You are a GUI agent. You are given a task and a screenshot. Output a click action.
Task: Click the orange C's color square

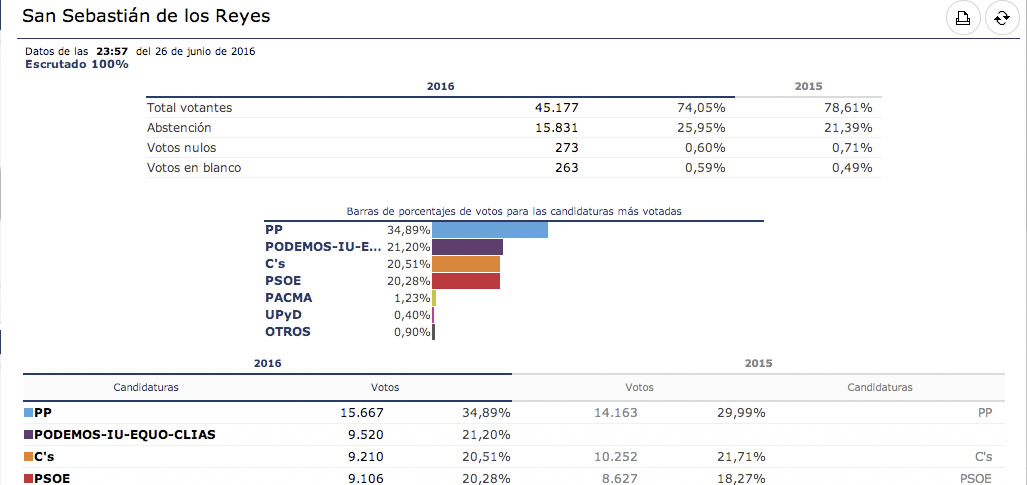click(28, 457)
